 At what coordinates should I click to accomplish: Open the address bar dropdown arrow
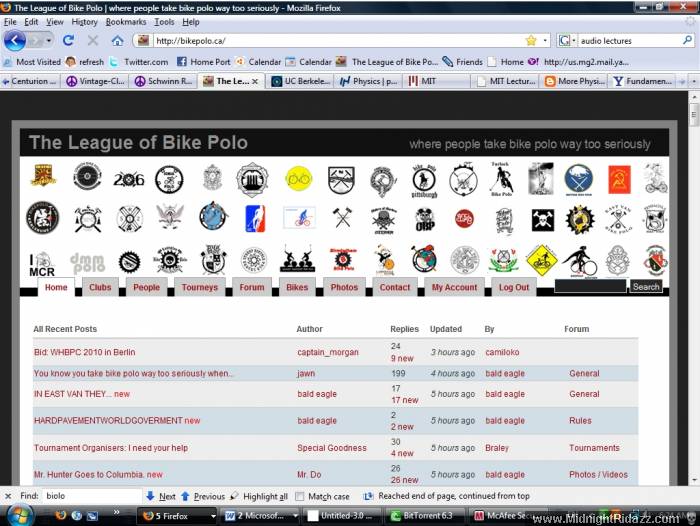tap(545, 41)
